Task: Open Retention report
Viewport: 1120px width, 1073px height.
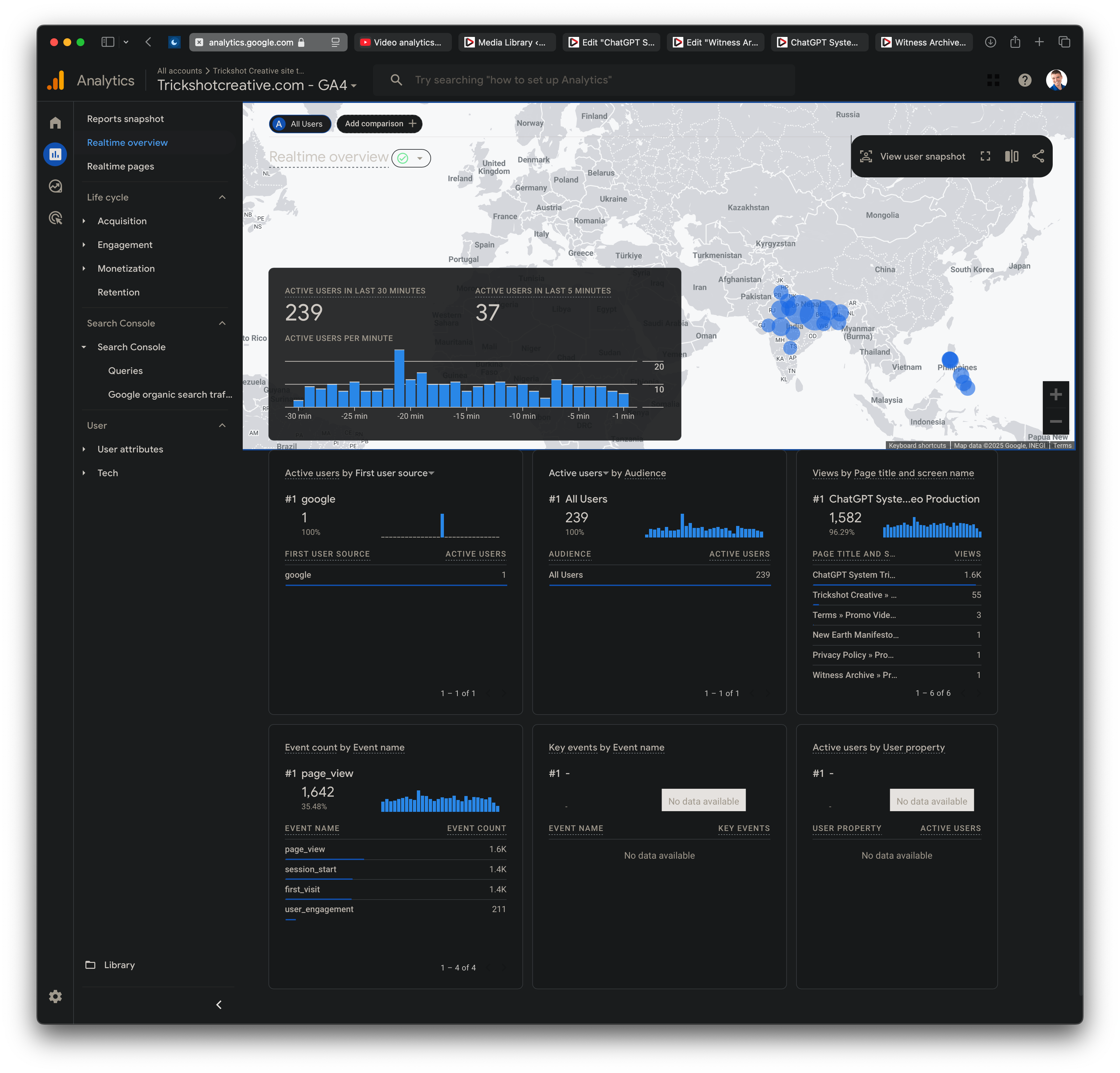Action: click(118, 292)
